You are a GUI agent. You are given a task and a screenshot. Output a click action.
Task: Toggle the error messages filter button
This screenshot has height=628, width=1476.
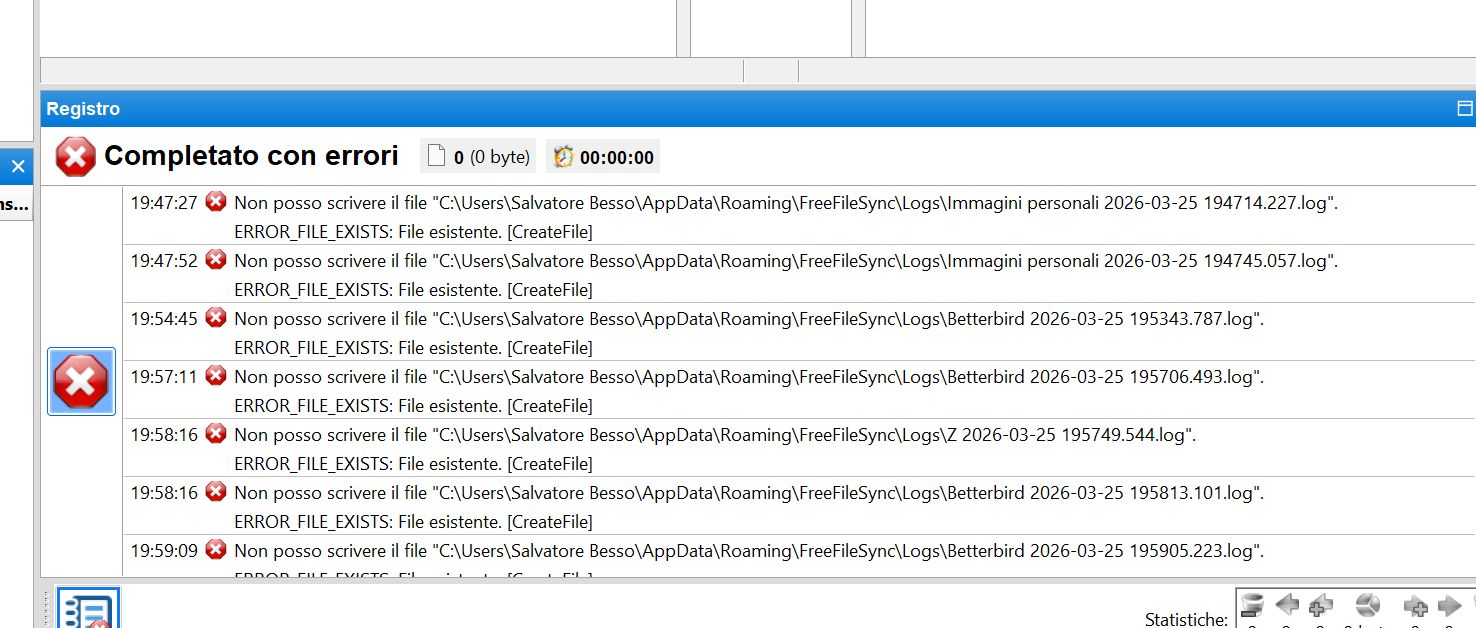(82, 381)
